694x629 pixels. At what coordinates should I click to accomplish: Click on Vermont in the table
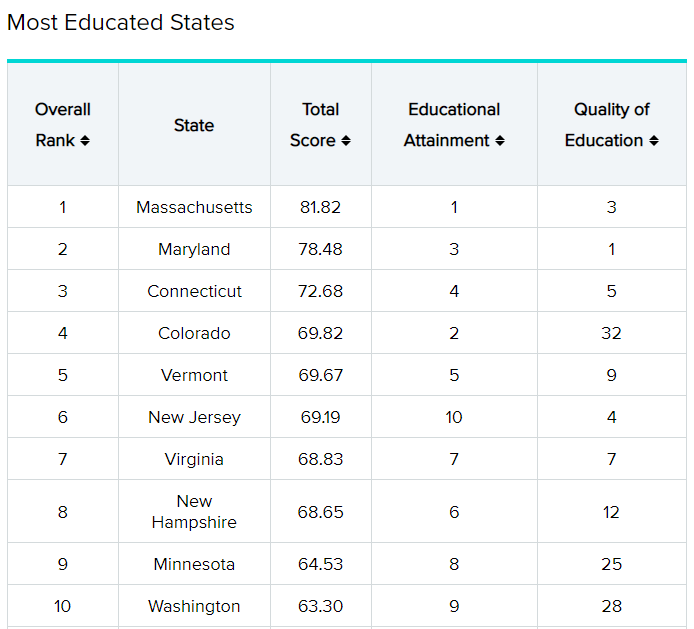194,375
